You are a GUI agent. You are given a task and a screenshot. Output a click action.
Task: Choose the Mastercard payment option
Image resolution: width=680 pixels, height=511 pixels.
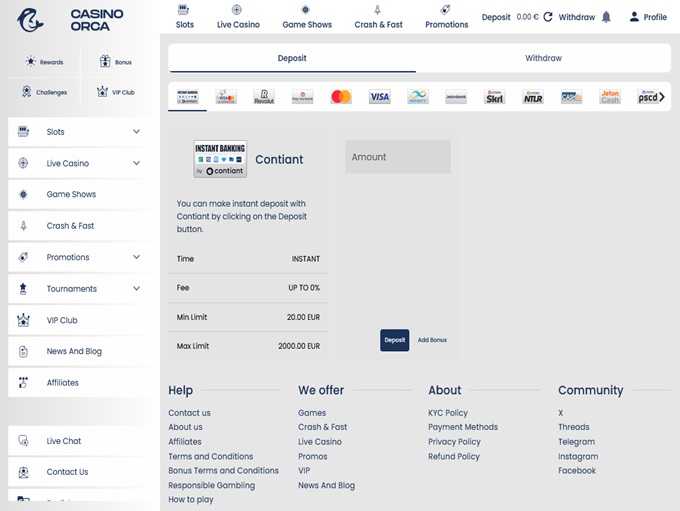pos(341,97)
